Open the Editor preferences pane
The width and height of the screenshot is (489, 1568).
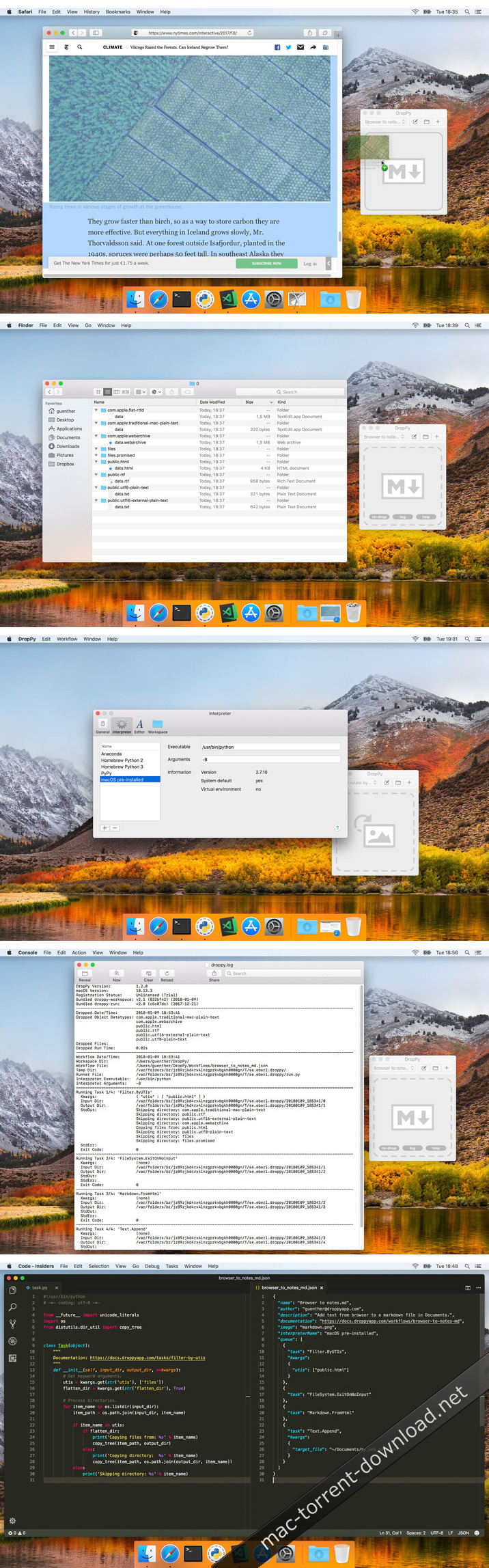139,726
